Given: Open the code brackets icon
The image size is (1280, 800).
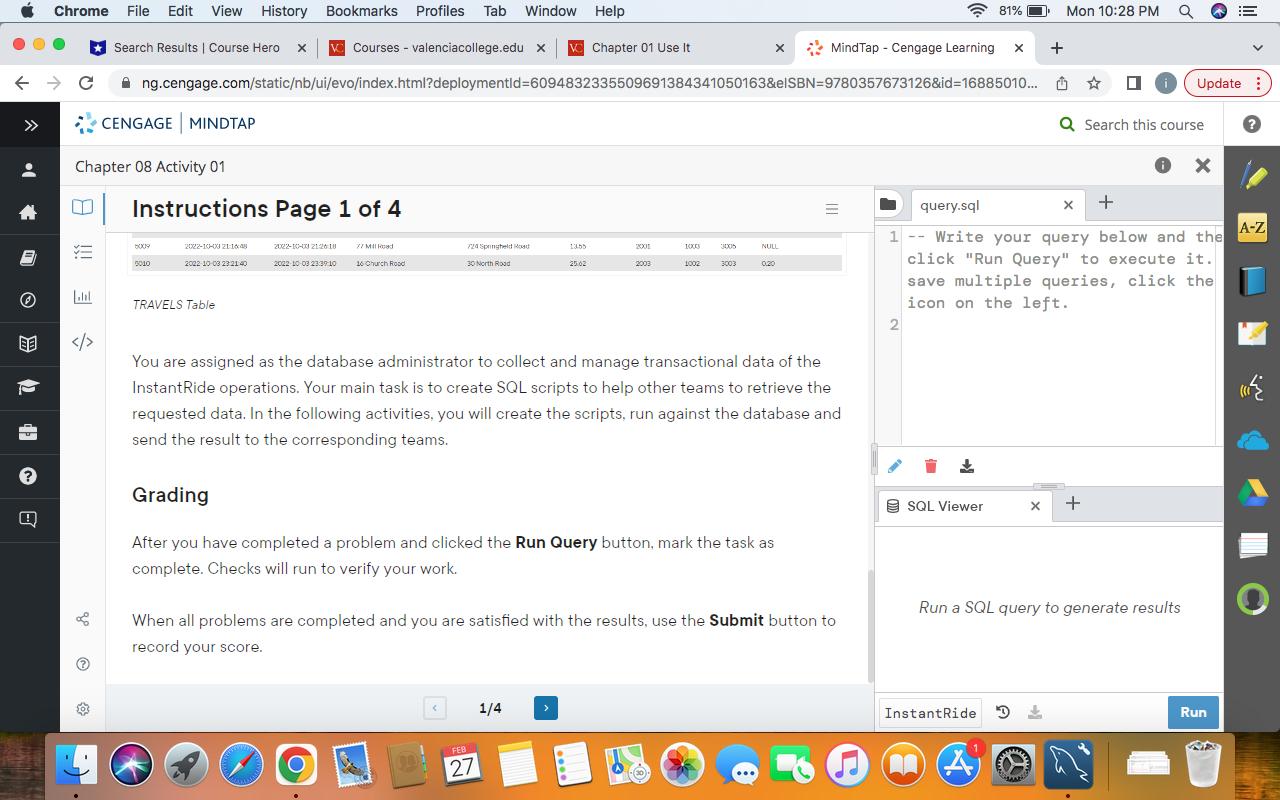Looking at the screenshot, I should [x=82, y=342].
